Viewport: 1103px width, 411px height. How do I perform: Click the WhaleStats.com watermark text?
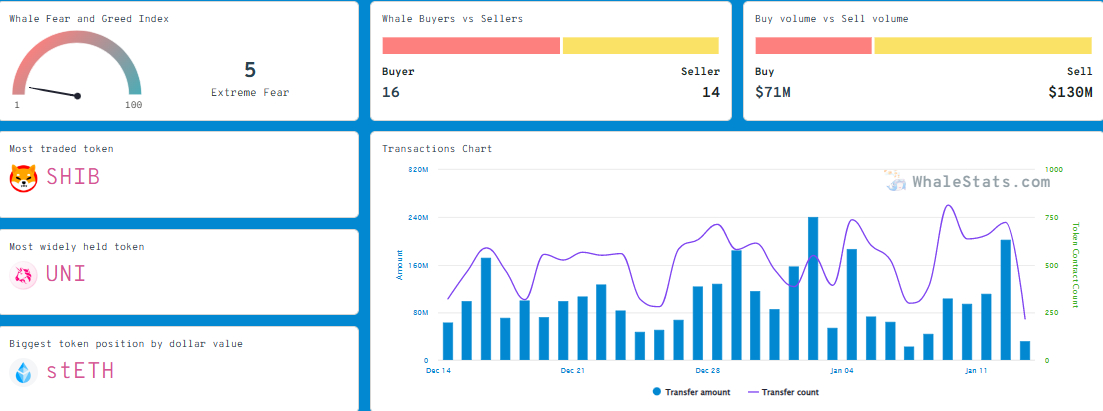tap(981, 182)
